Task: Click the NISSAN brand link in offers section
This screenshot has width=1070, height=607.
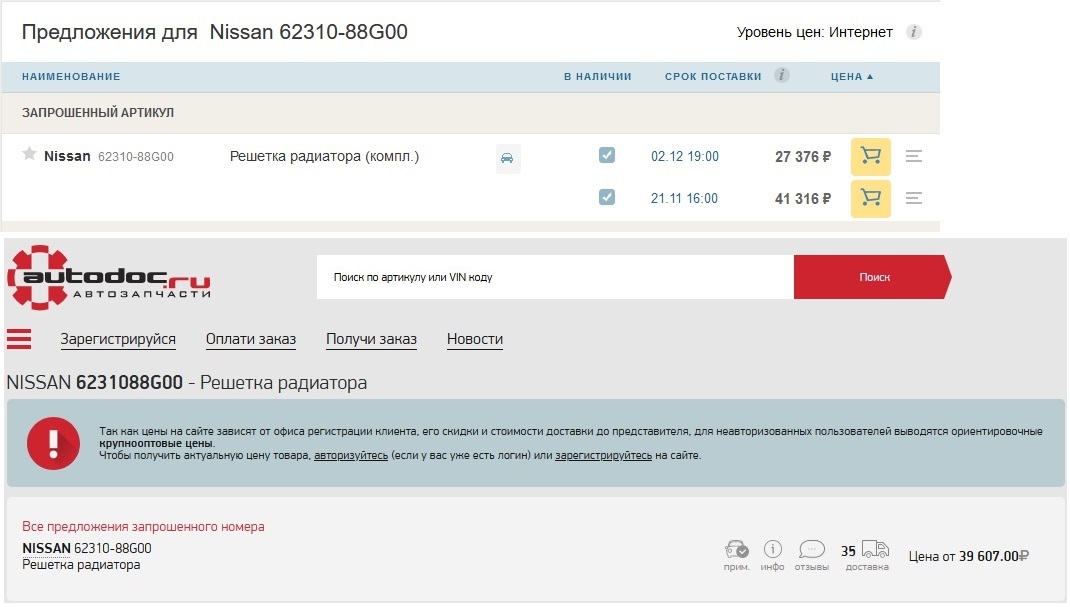Action: [46, 548]
